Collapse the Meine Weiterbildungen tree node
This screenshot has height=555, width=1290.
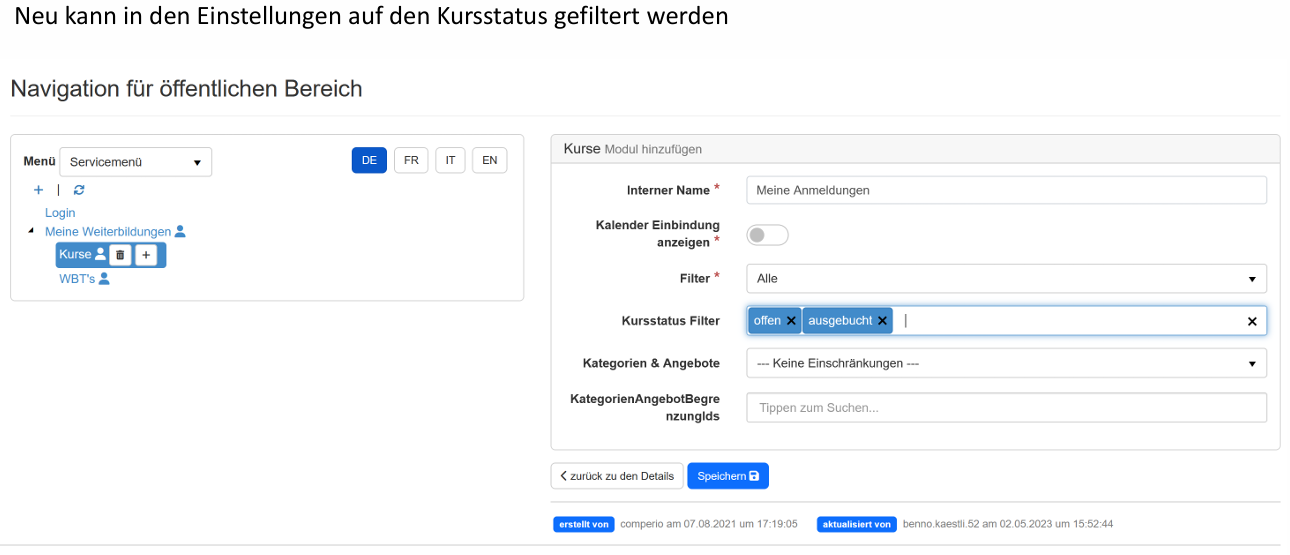pyautogui.click(x=30, y=232)
